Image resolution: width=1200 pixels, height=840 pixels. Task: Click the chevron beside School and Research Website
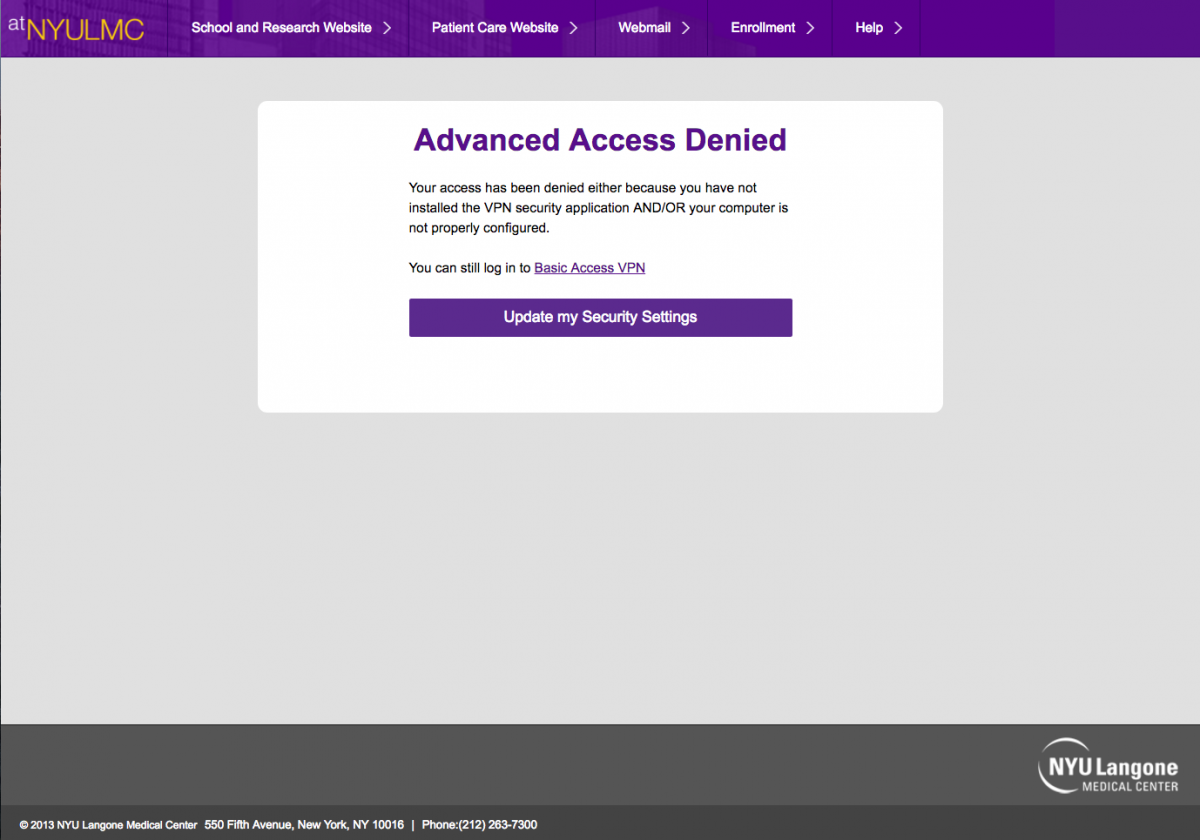pos(387,28)
